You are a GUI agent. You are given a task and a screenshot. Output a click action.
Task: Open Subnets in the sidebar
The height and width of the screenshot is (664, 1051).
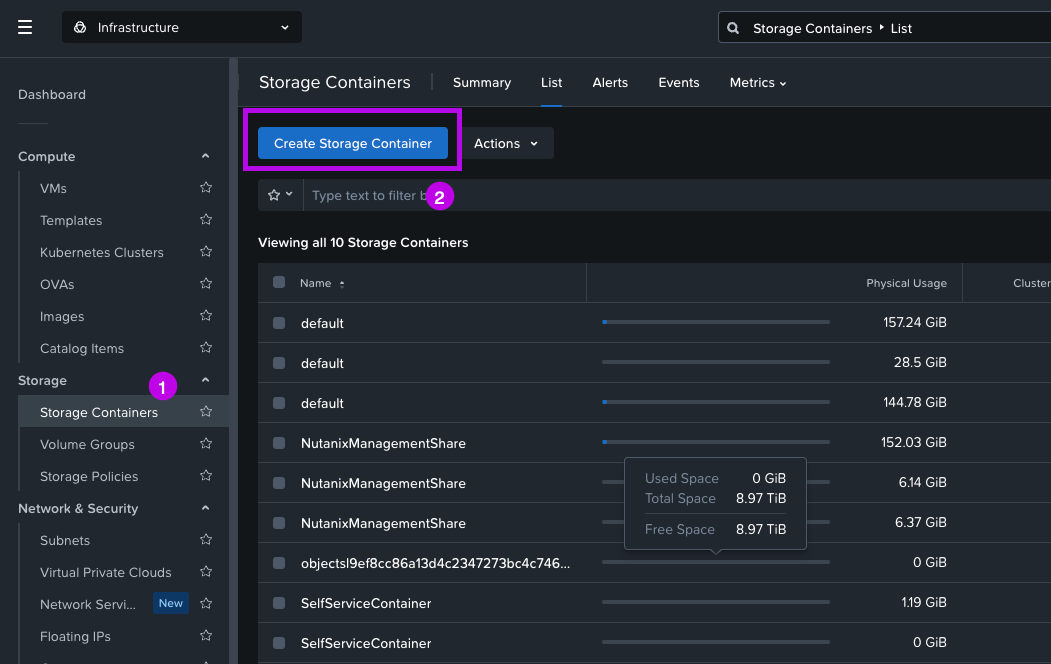point(65,540)
